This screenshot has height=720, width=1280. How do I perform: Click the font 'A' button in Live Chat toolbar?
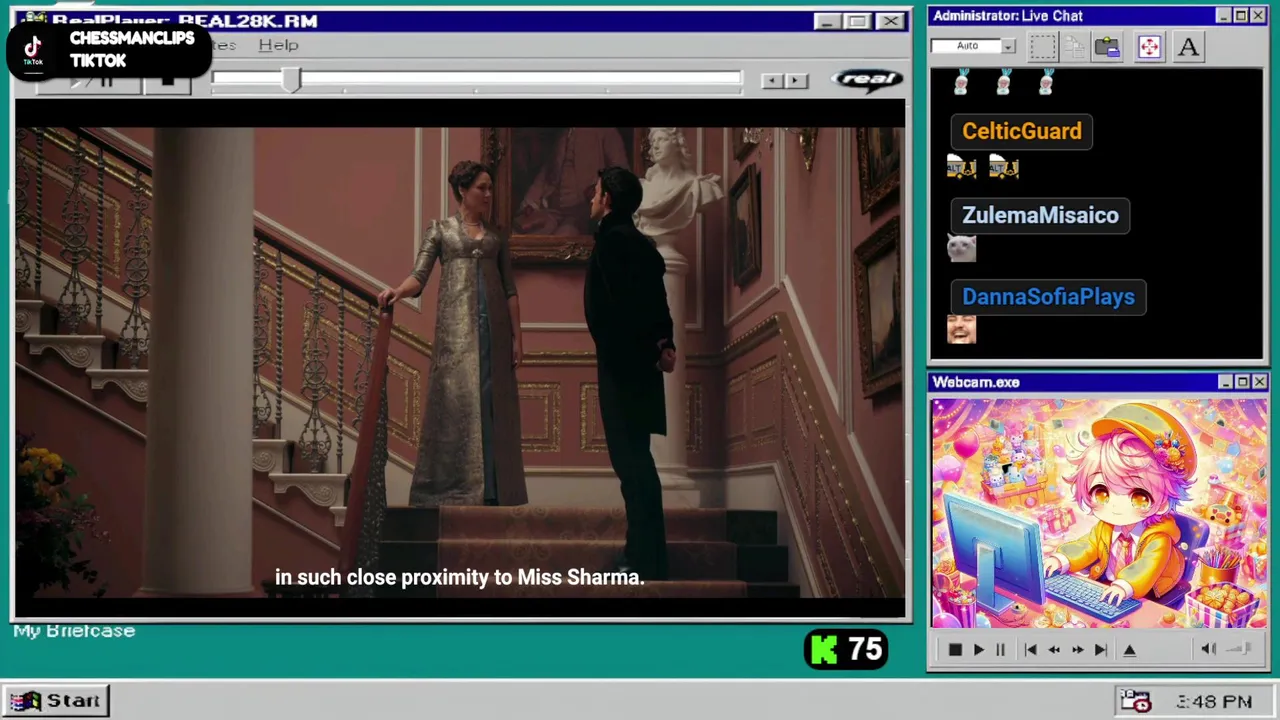[1188, 47]
